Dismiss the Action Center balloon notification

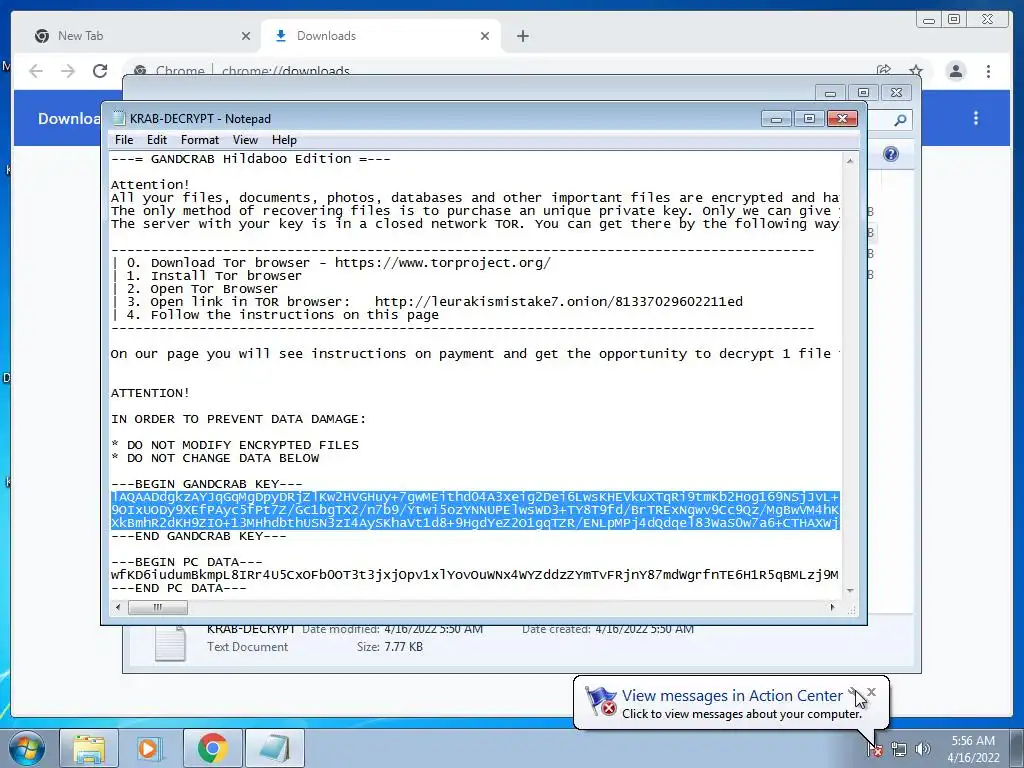871,692
